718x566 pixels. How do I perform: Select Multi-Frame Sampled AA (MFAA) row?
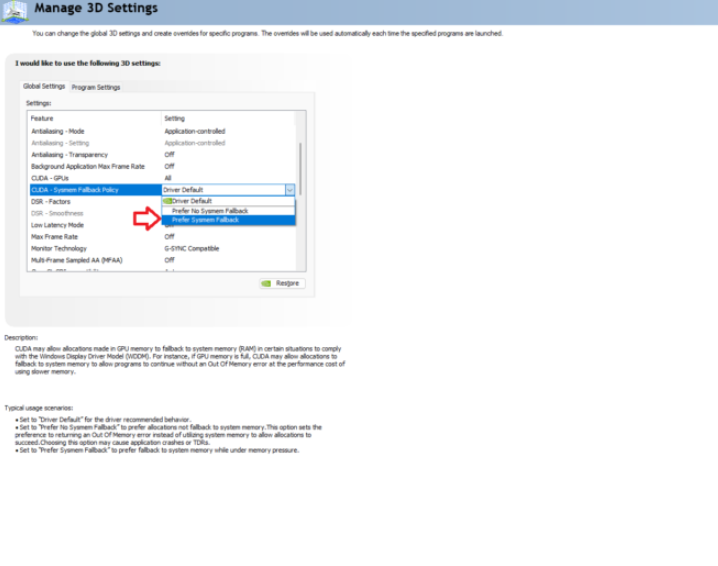[75, 260]
